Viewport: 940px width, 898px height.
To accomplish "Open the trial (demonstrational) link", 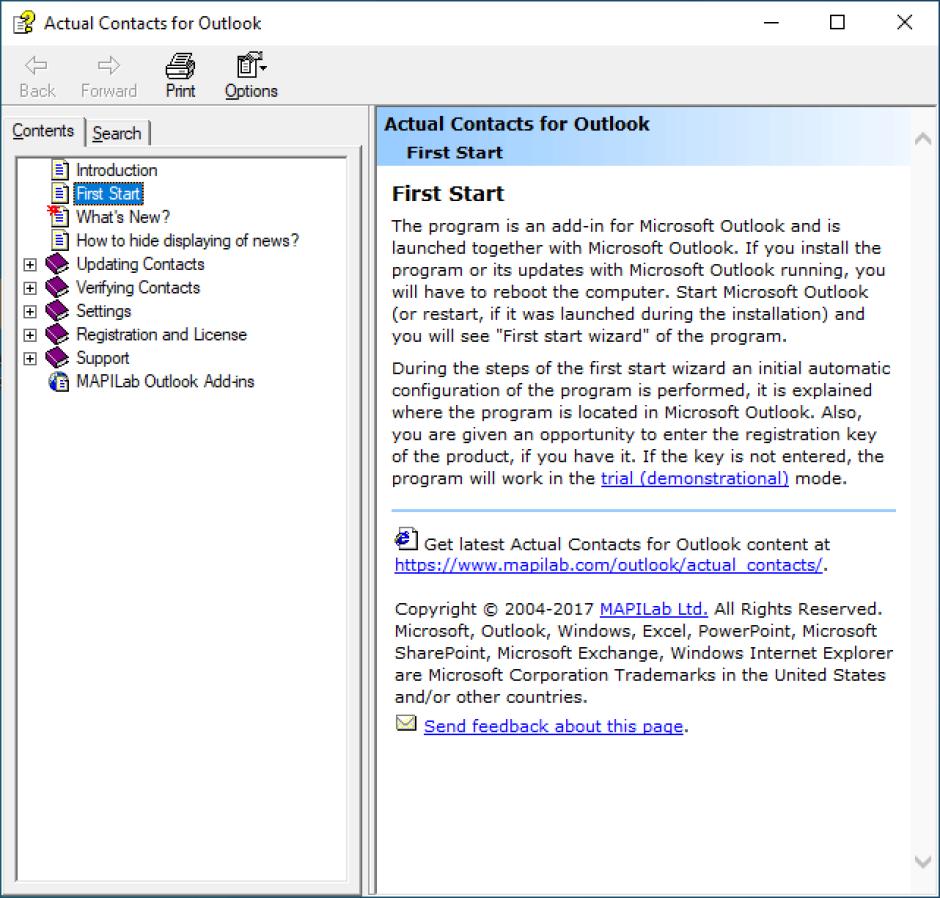I will (x=695, y=478).
